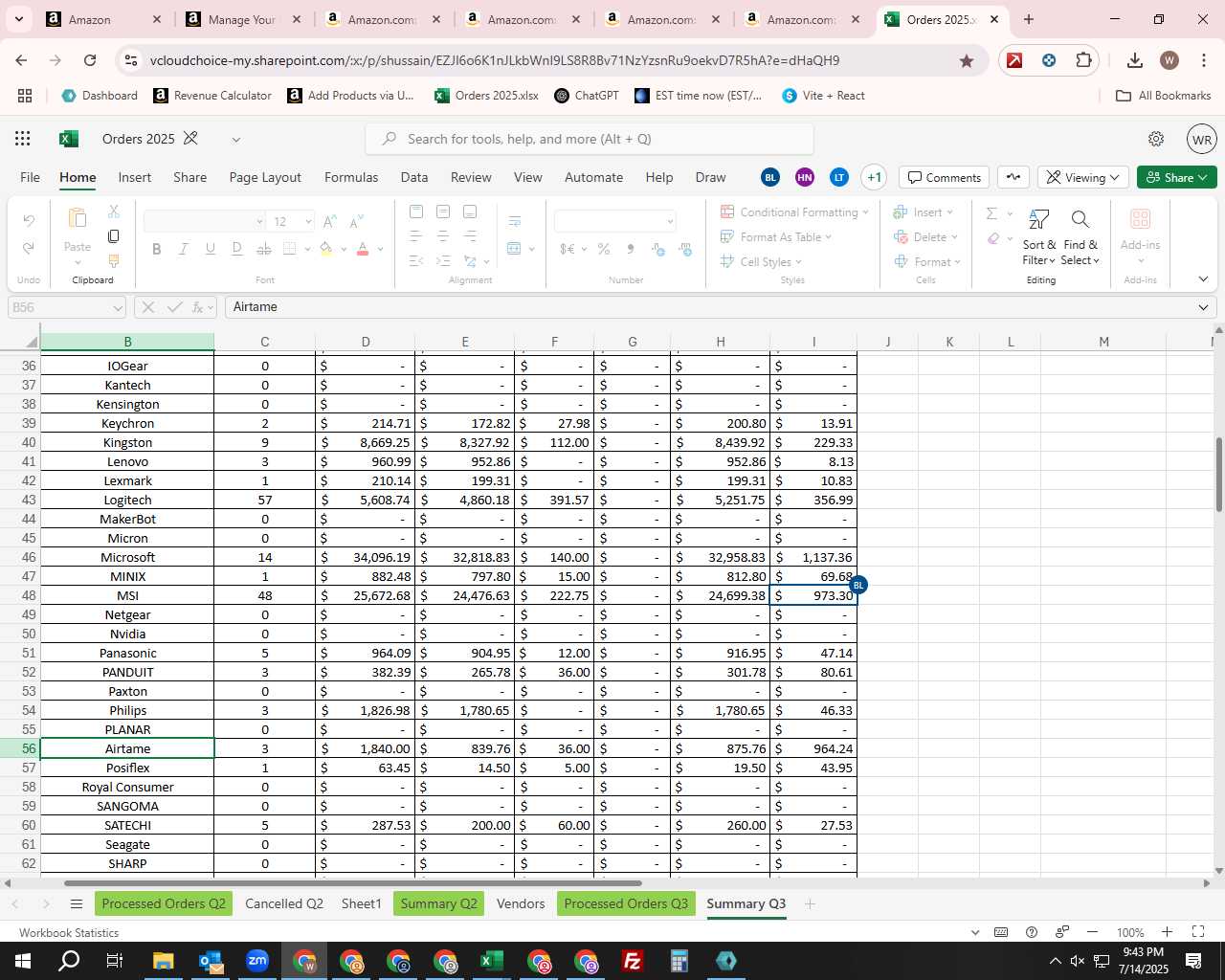Viewport: 1225px width, 980px height.
Task: Click the Increase Font Size icon
Action: (x=330, y=221)
